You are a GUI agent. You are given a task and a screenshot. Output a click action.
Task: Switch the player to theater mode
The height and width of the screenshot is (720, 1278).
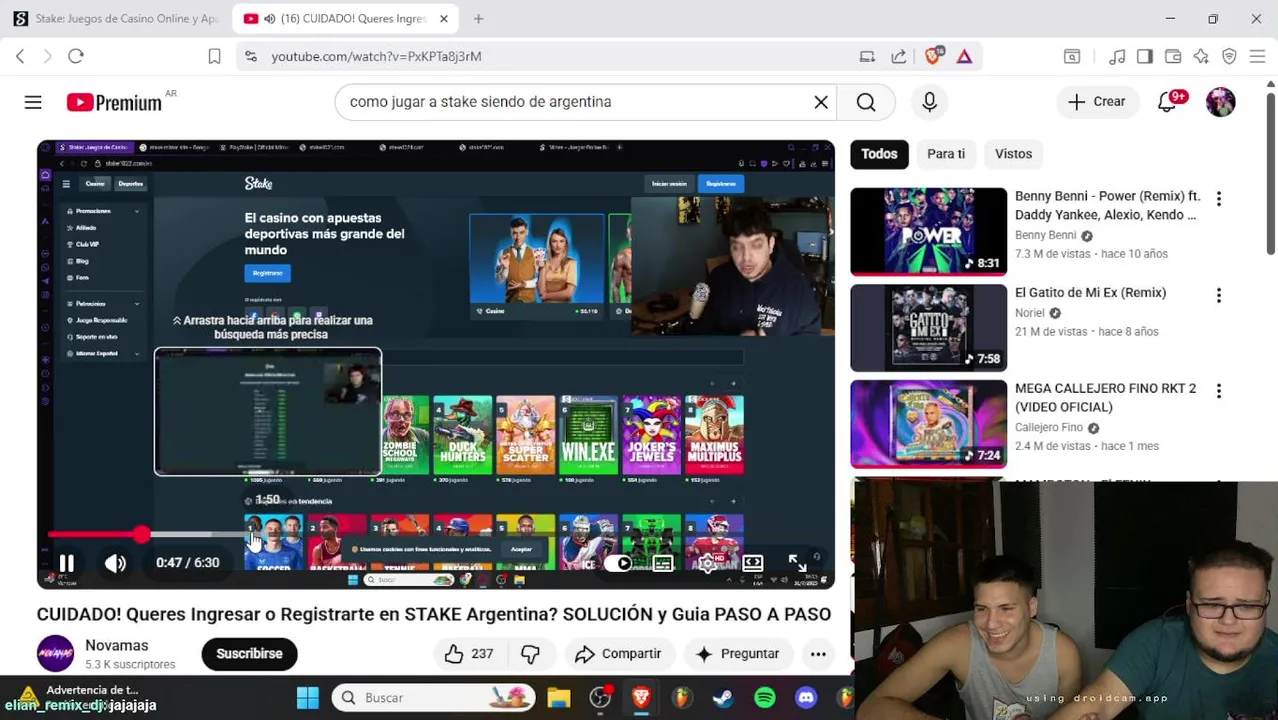pyautogui.click(x=753, y=563)
